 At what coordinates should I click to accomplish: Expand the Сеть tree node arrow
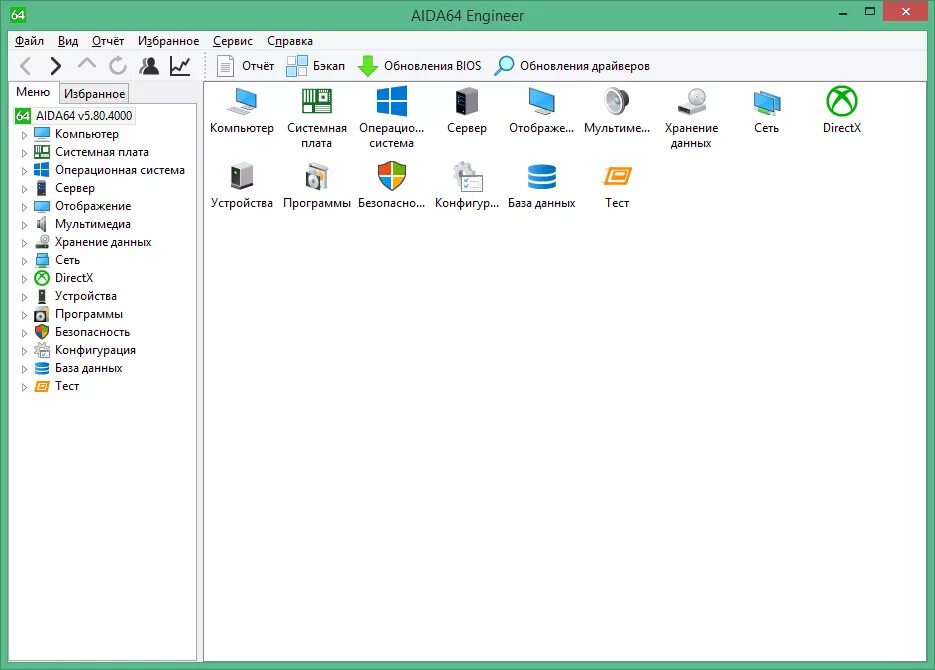(24, 261)
